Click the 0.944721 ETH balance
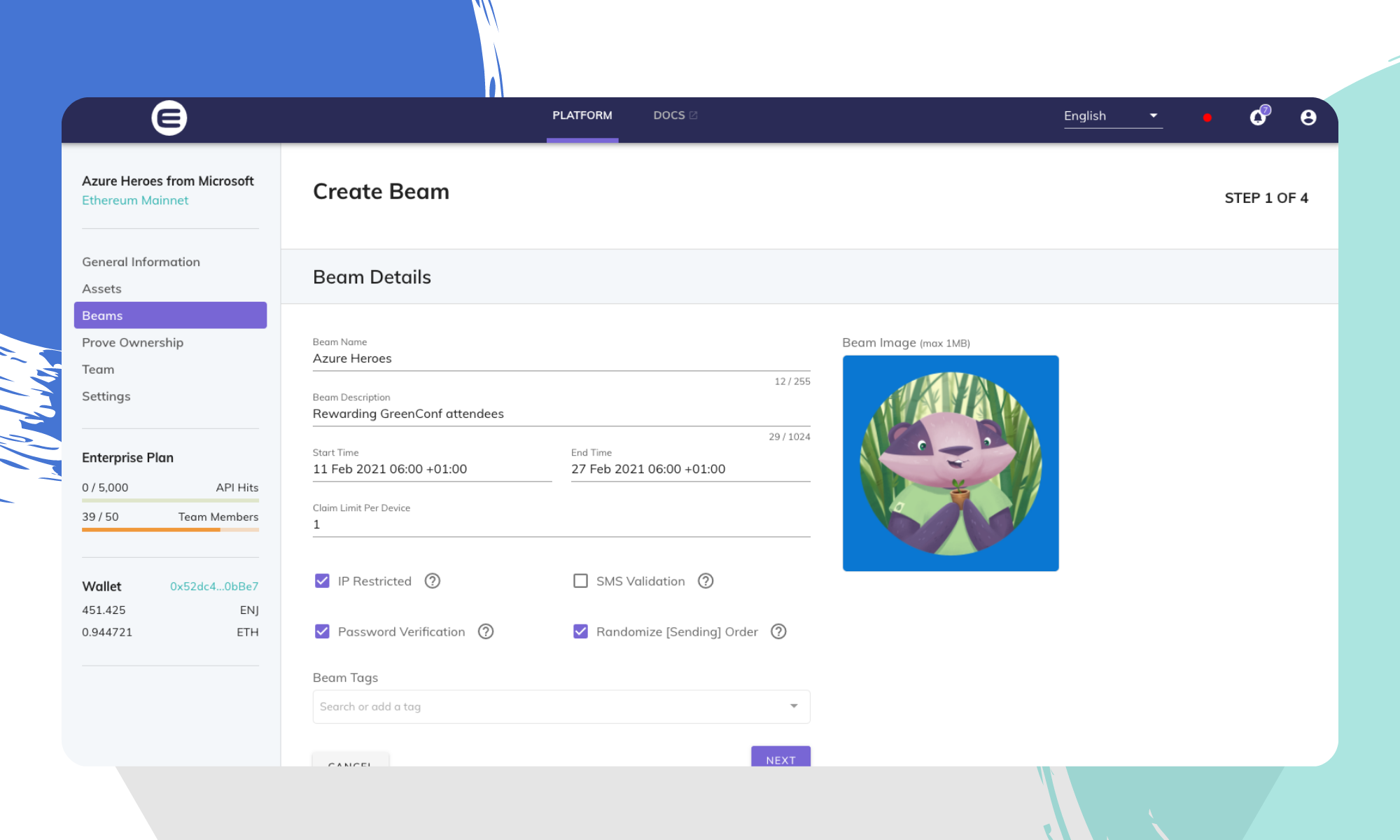The height and width of the screenshot is (840, 1400). coord(170,632)
